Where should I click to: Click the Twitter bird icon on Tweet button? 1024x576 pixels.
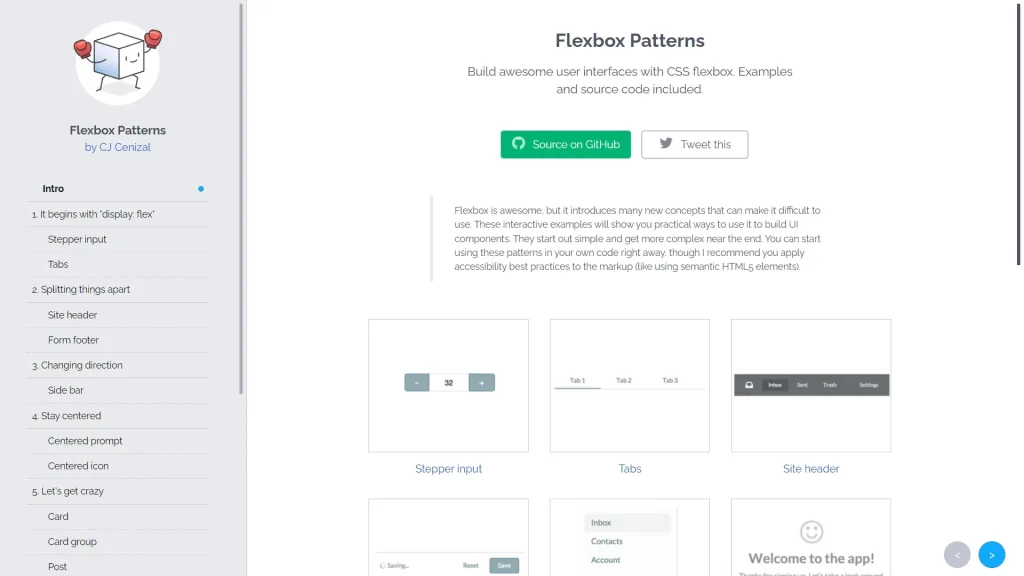(x=665, y=144)
